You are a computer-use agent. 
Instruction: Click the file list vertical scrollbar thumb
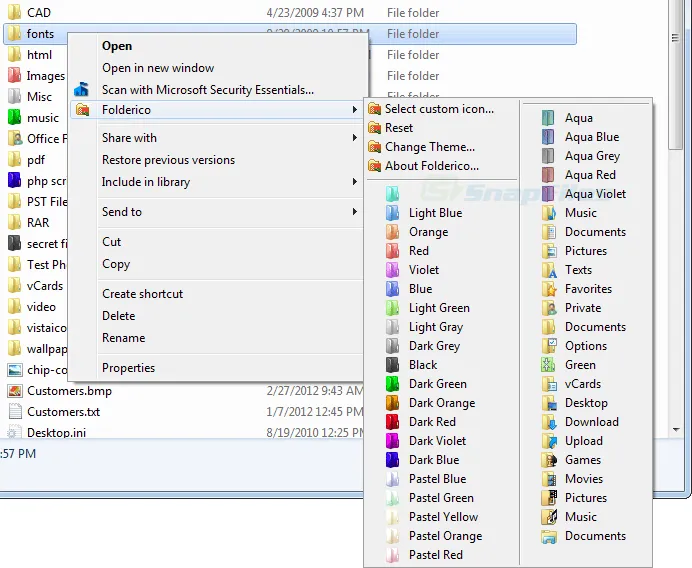pyautogui.click(x=676, y=74)
